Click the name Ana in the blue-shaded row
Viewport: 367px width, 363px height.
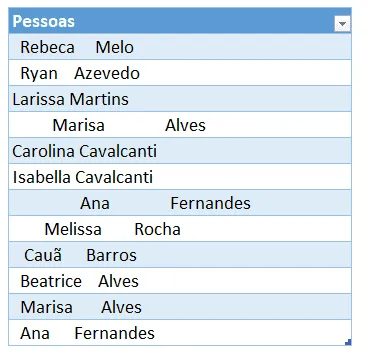coord(95,203)
